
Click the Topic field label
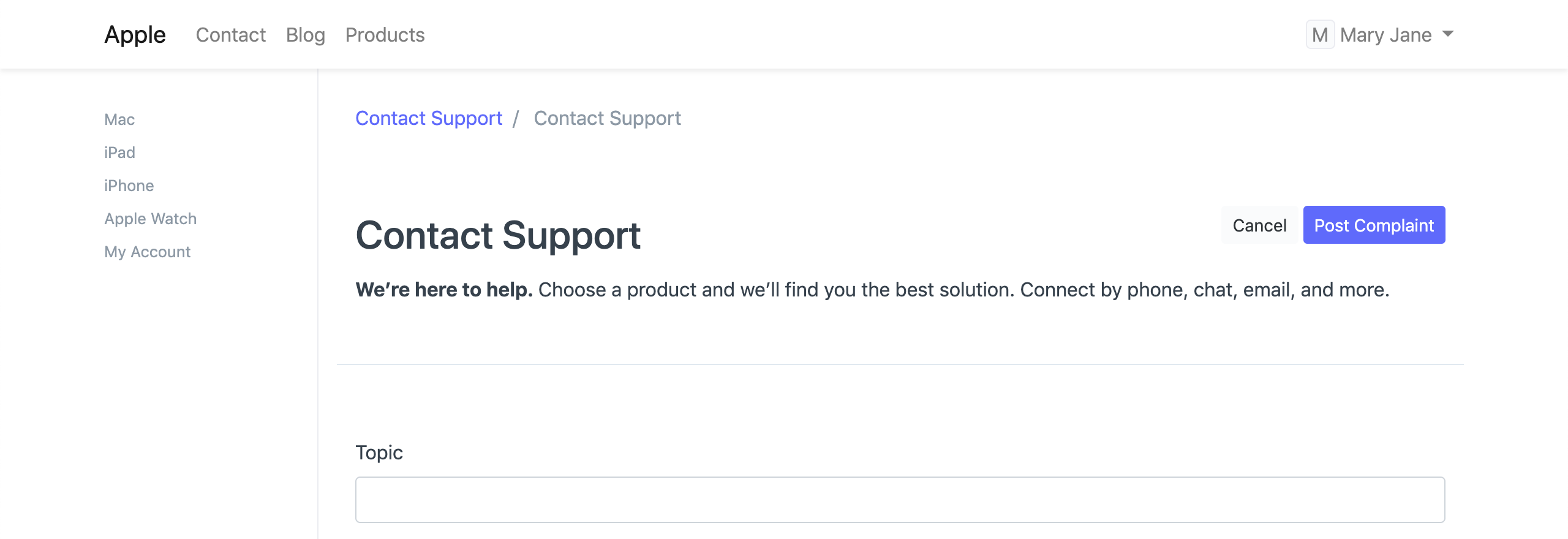(380, 452)
